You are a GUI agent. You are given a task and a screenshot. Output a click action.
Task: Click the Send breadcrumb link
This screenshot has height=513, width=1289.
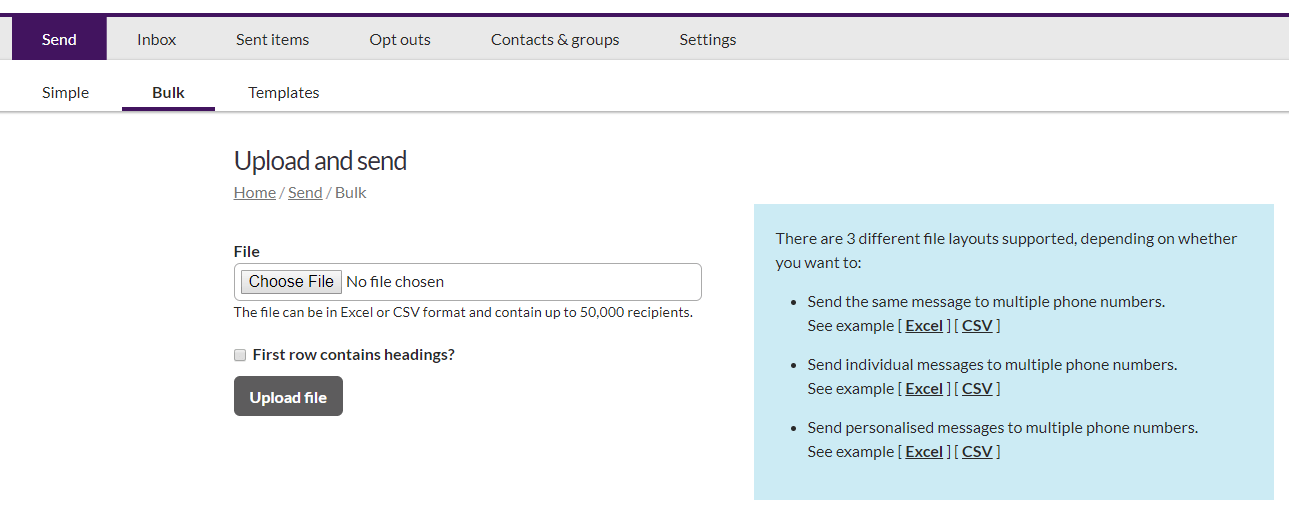click(x=305, y=193)
